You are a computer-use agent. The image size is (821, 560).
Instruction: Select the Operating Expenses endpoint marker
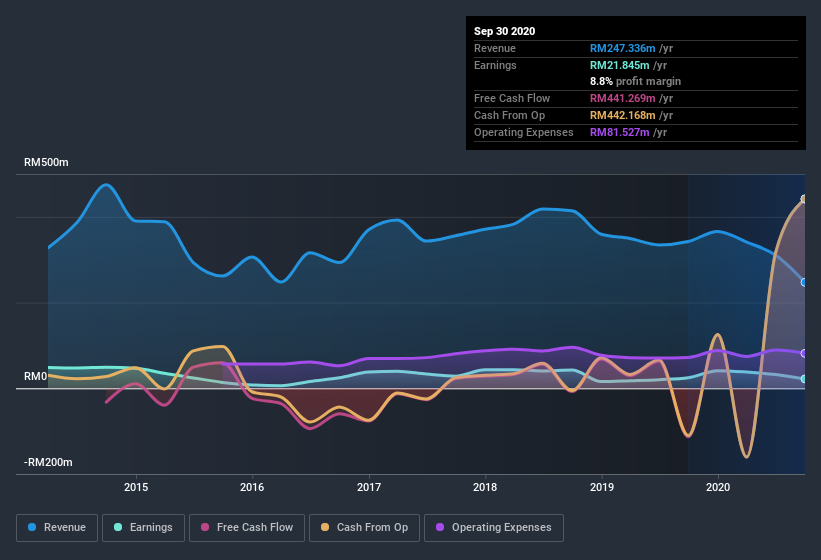pyautogui.click(x=804, y=353)
